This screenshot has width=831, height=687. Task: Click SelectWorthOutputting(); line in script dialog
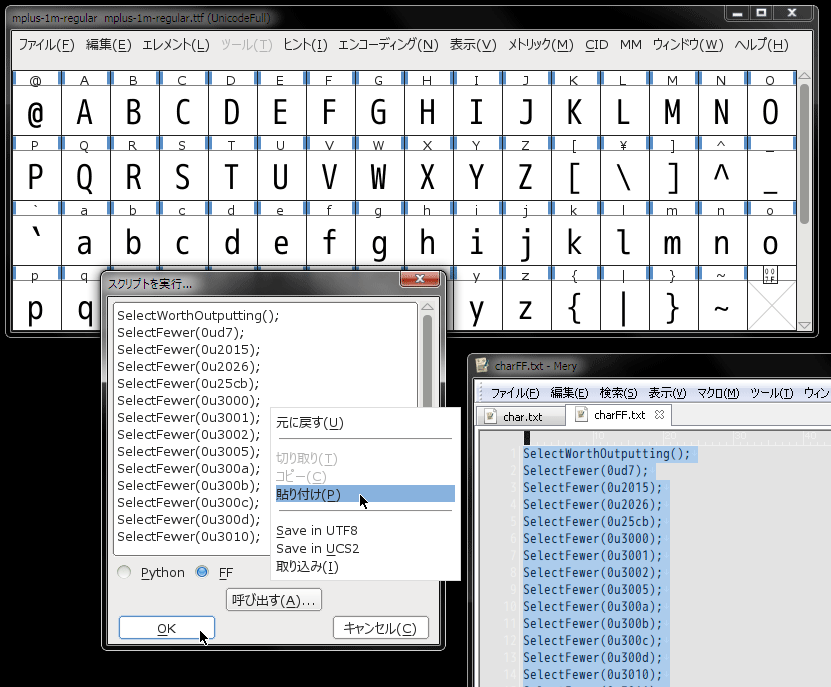pos(198,315)
